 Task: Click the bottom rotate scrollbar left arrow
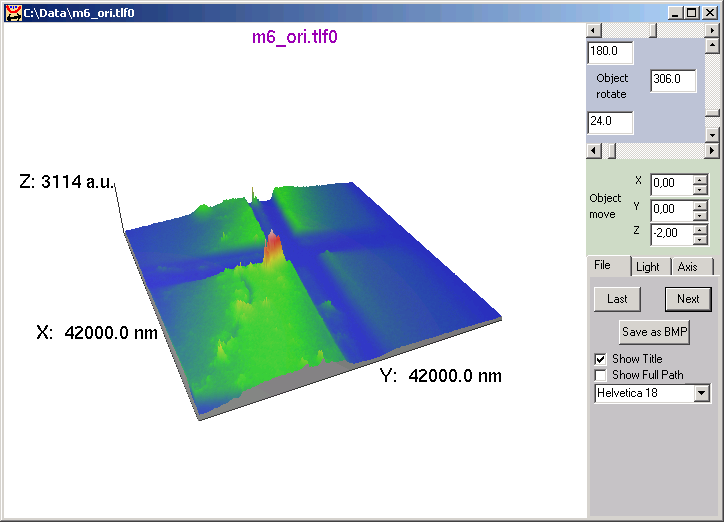pyautogui.click(x=594, y=150)
